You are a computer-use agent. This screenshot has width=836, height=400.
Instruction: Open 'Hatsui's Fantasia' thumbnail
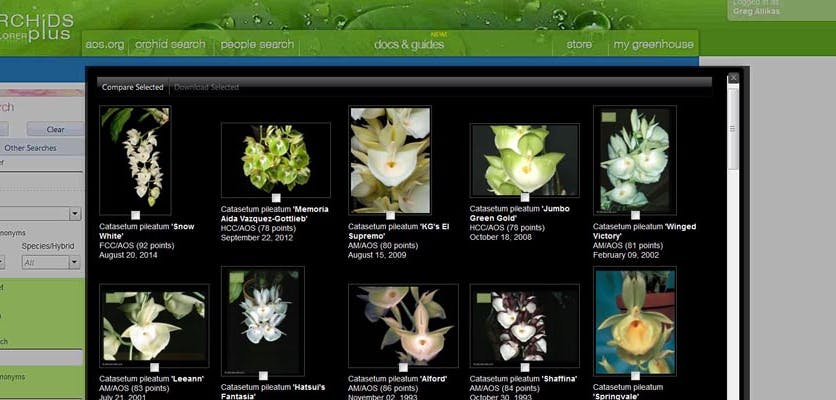(x=263, y=320)
